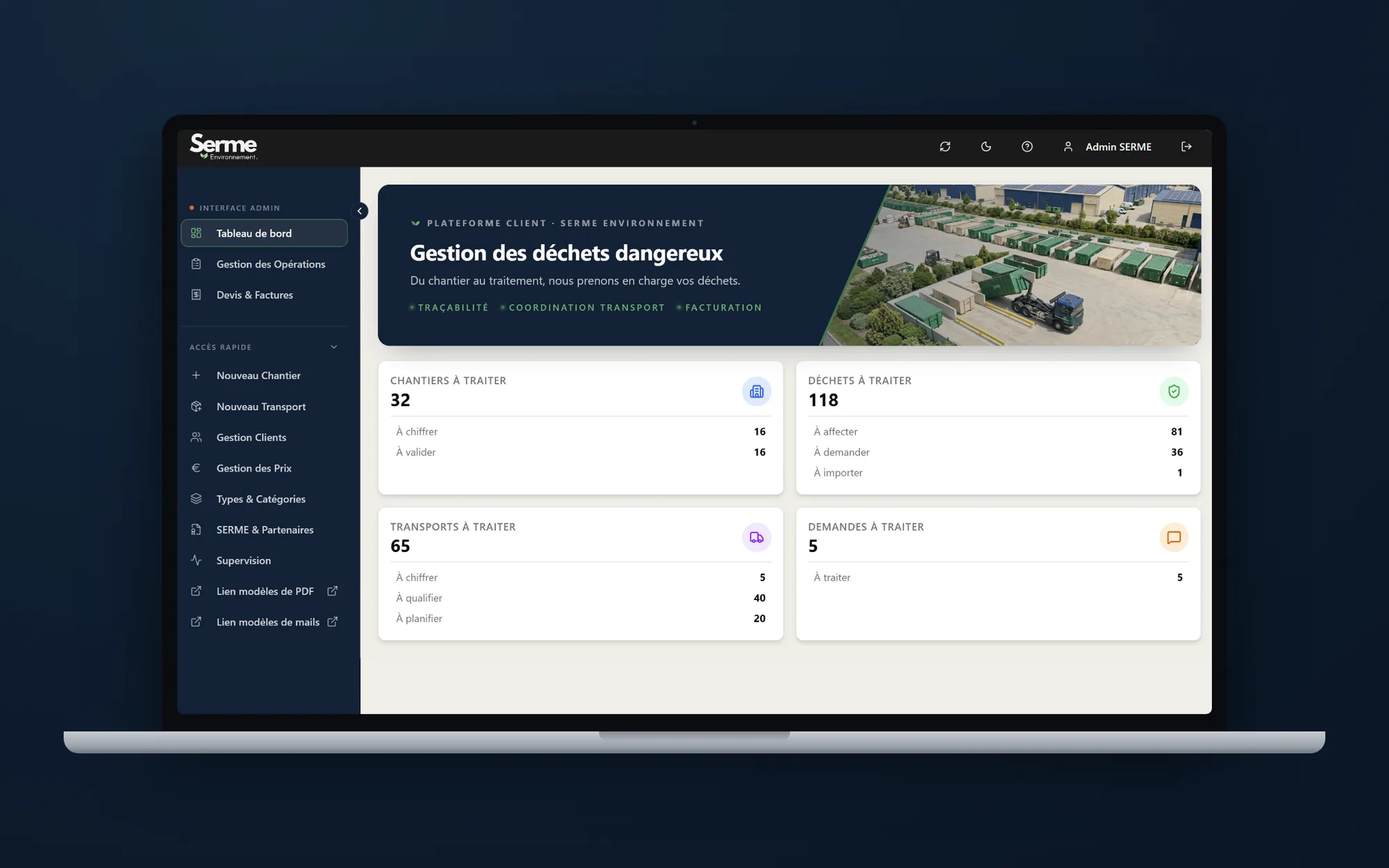Toggle dark mode with the moon icon
This screenshot has height=868, width=1389.
point(985,147)
